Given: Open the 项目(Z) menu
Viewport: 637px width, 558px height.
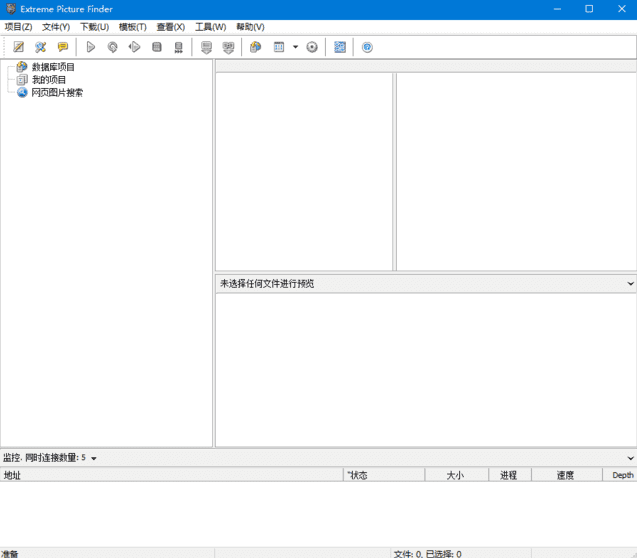Looking at the screenshot, I should tap(18, 27).
